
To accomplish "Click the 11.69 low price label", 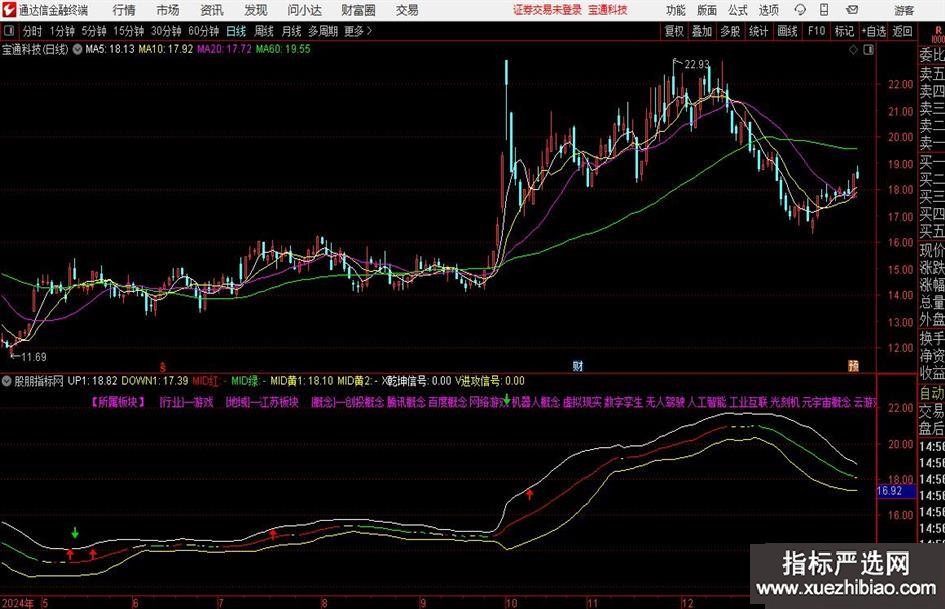I will 34,357.
